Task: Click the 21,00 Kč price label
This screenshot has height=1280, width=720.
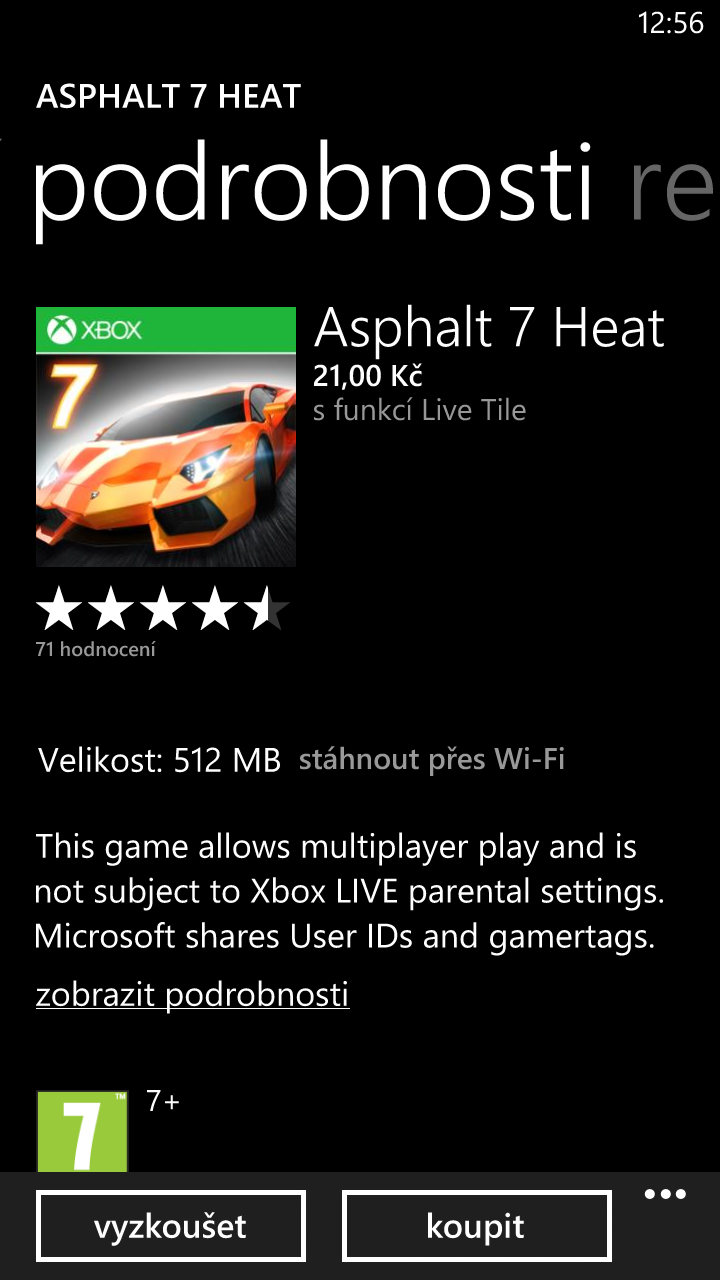Action: click(x=368, y=376)
